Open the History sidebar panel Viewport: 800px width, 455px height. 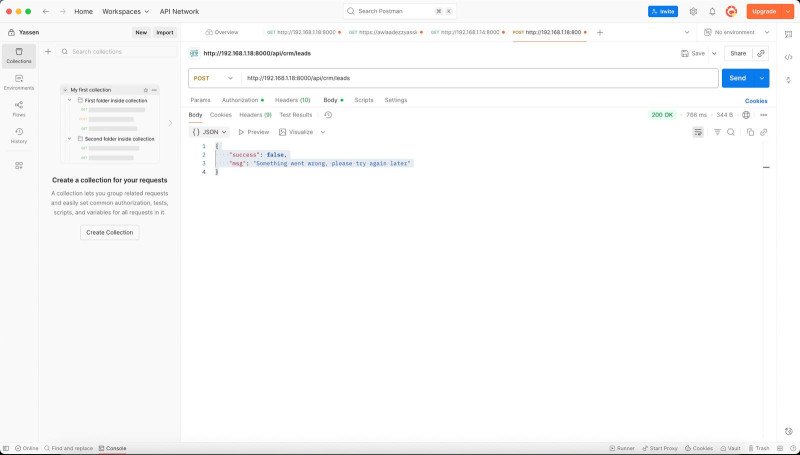(x=18, y=134)
